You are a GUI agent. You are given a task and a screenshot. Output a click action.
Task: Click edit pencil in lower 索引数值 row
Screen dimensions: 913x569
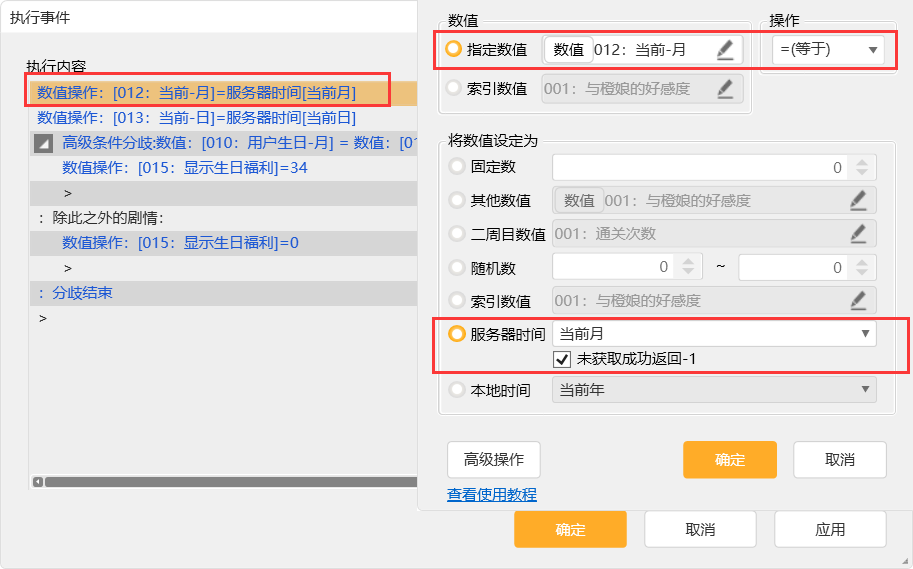point(858,300)
